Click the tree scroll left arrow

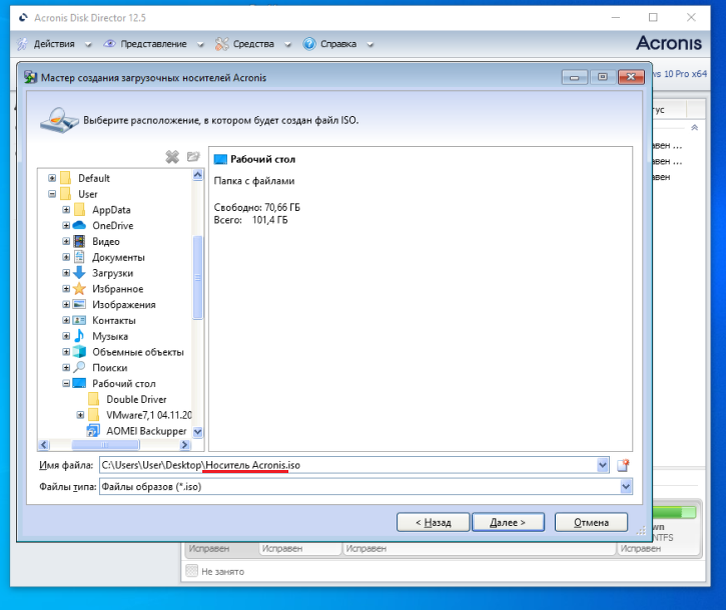point(44,445)
